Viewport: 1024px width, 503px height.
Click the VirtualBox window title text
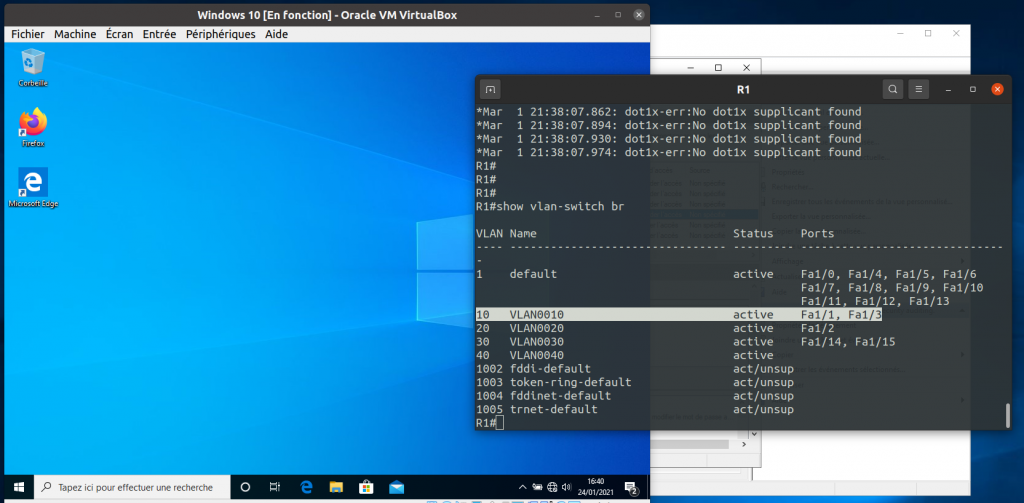click(x=327, y=14)
